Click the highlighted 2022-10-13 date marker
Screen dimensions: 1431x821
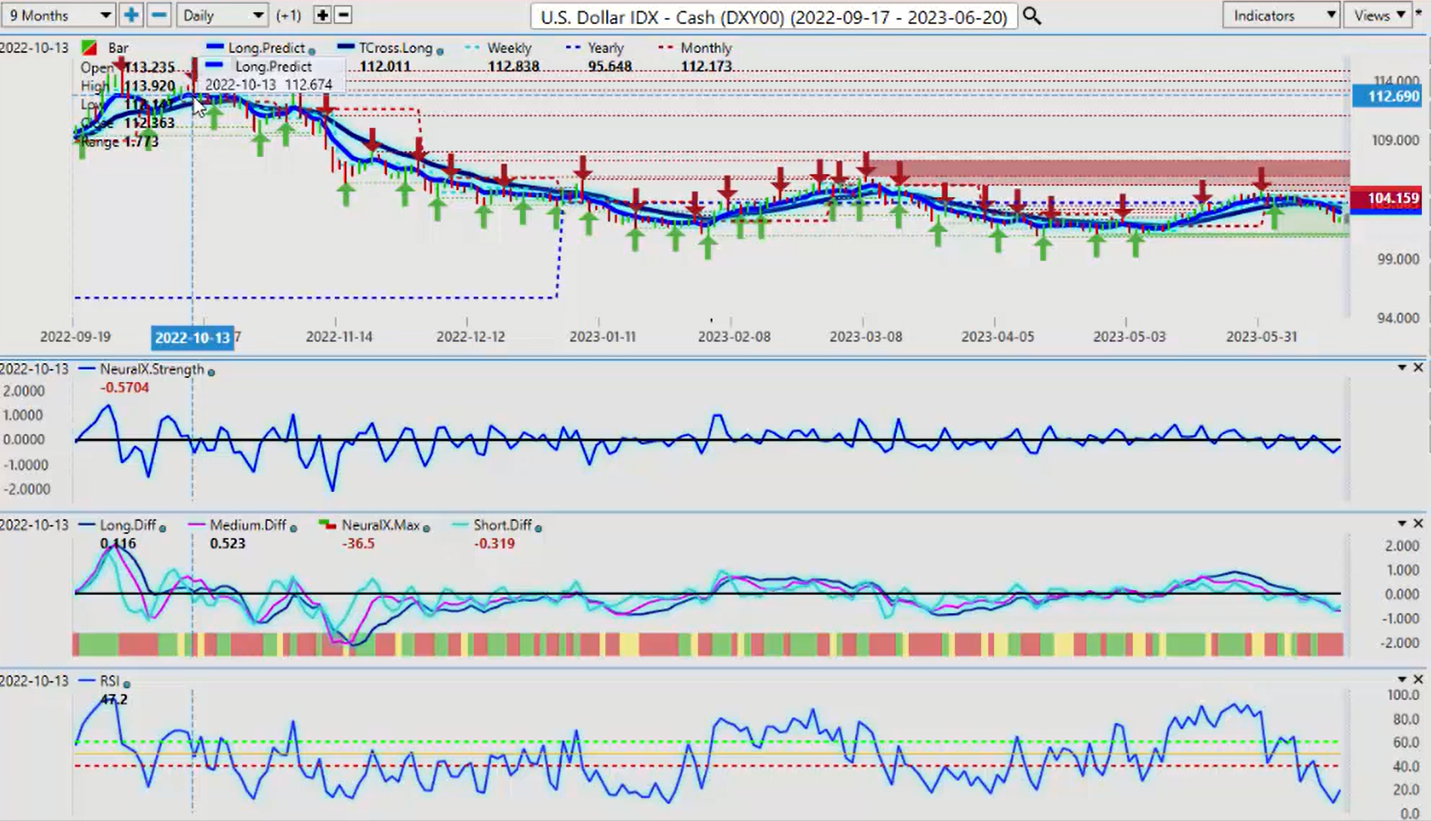192,337
